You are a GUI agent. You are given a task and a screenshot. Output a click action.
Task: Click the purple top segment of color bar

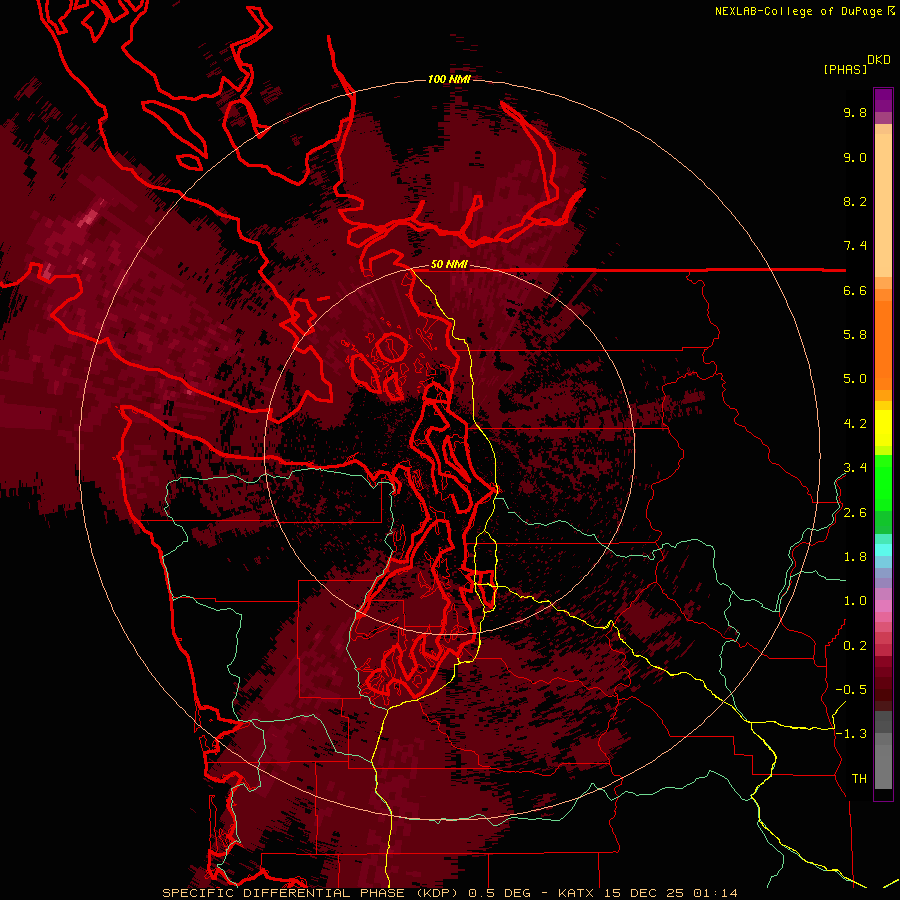click(883, 100)
